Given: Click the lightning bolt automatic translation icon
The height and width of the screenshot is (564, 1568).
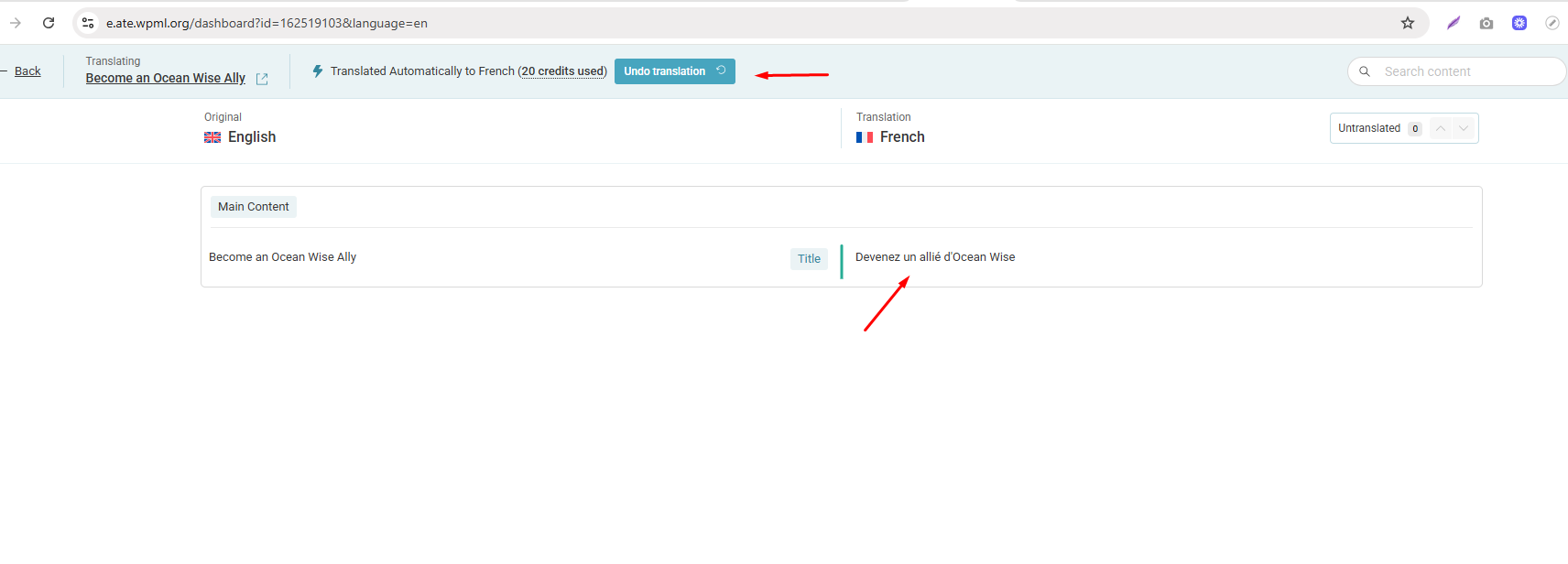Looking at the screenshot, I should [x=318, y=70].
